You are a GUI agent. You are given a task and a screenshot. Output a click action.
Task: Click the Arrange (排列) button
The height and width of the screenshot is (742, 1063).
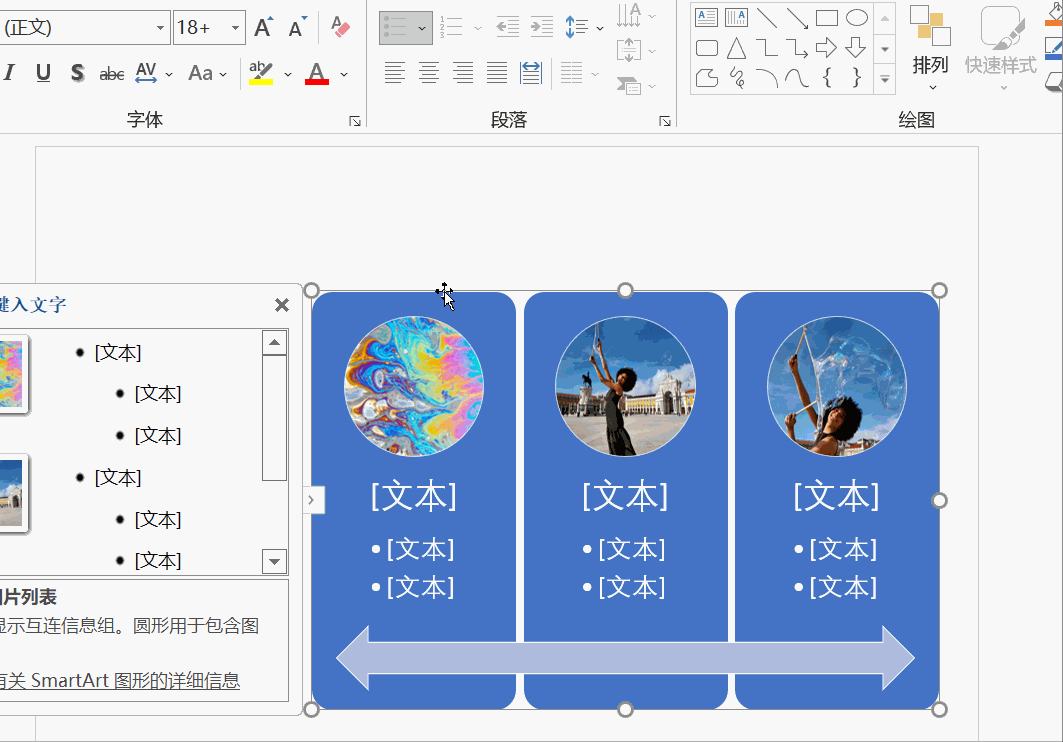(x=930, y=50)
